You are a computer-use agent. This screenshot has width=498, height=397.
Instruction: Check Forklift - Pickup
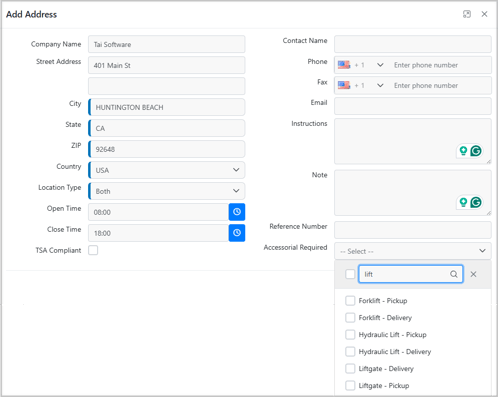tap(350, 301)
